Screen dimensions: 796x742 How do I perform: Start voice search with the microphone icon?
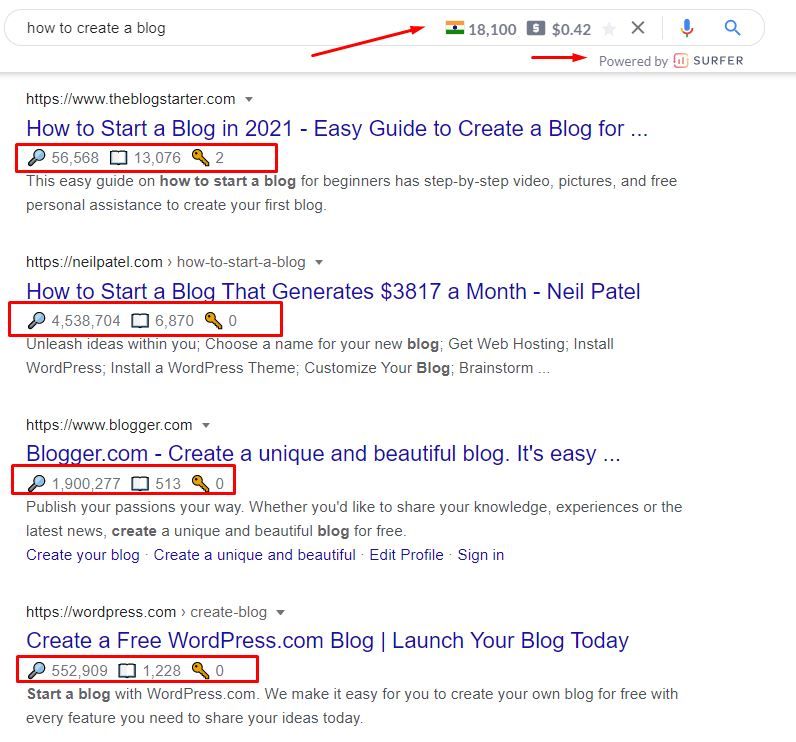(x=687, y=28)
